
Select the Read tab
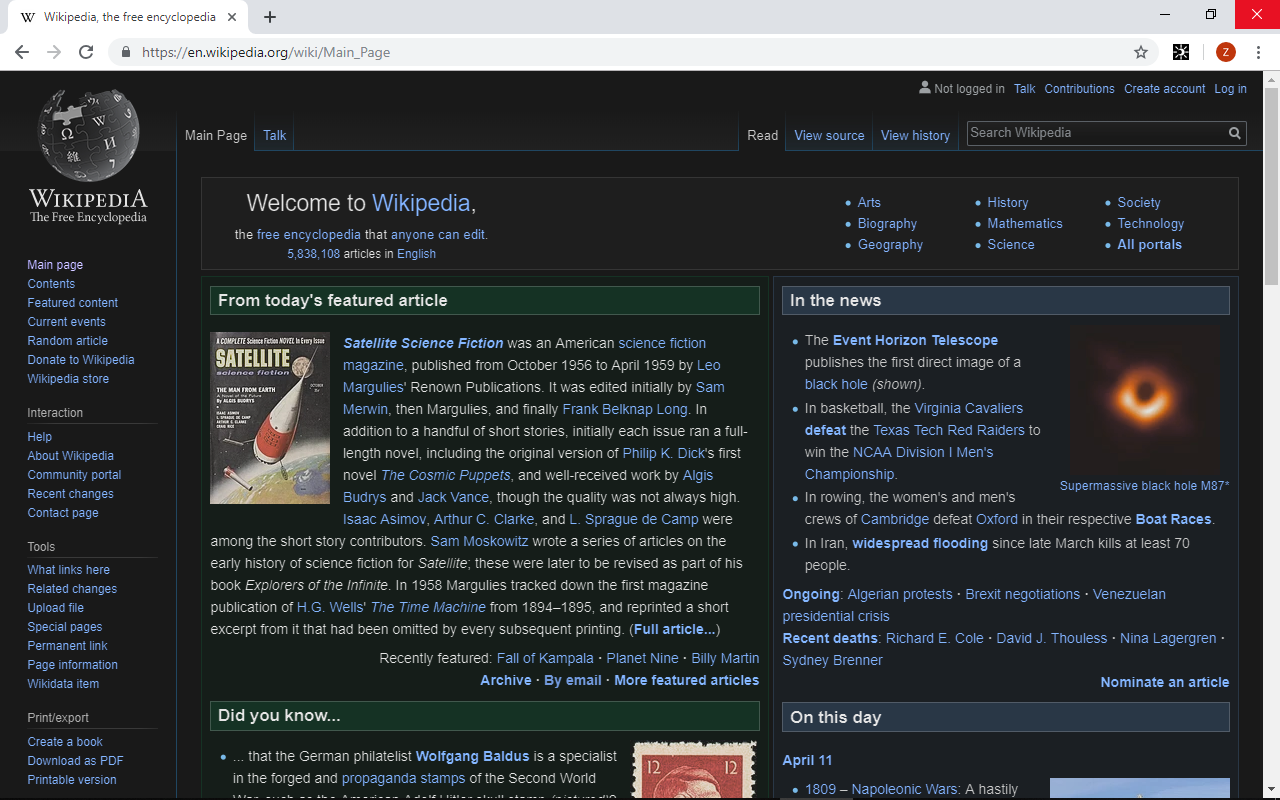tap(763, 135)
